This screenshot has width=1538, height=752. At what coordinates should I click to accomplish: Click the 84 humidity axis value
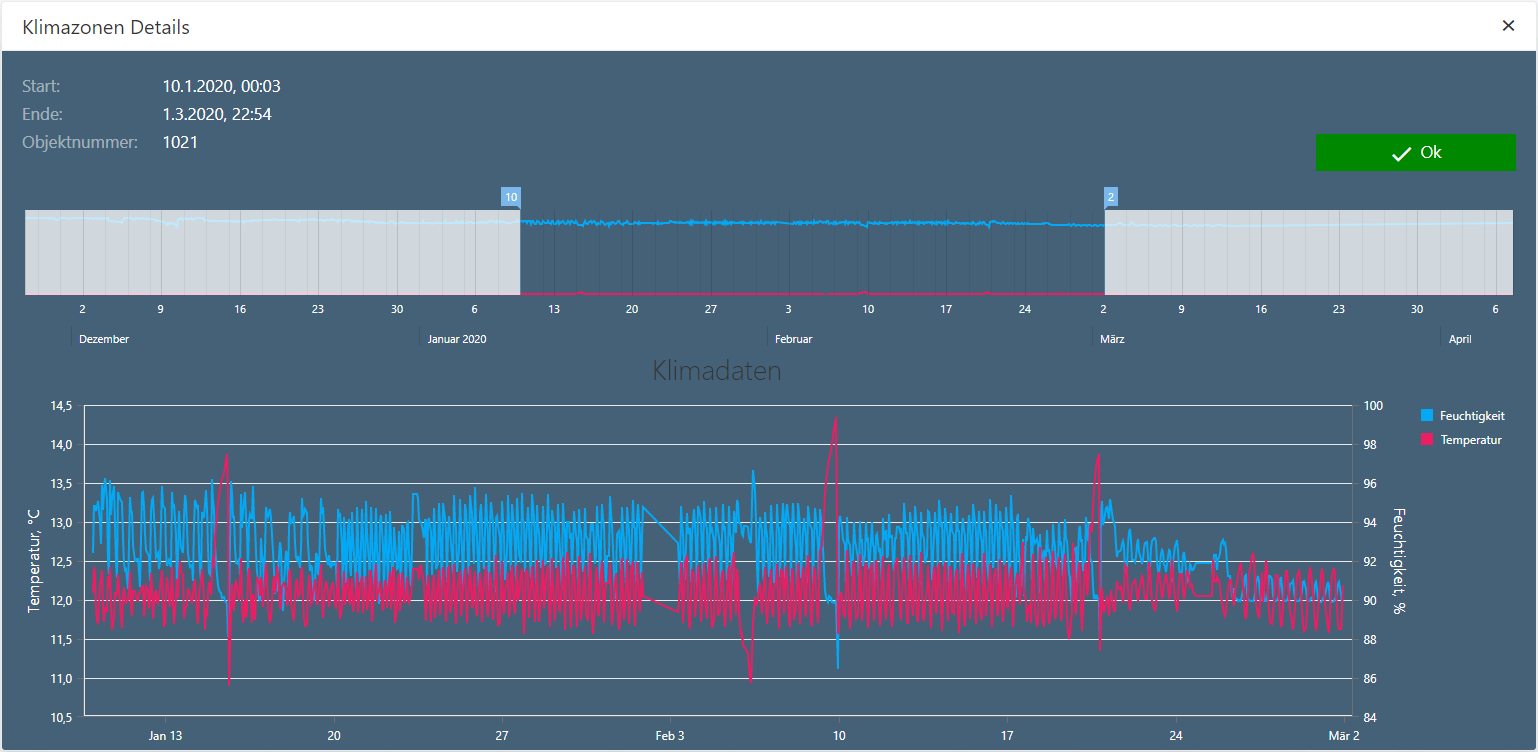[1370, 717]
